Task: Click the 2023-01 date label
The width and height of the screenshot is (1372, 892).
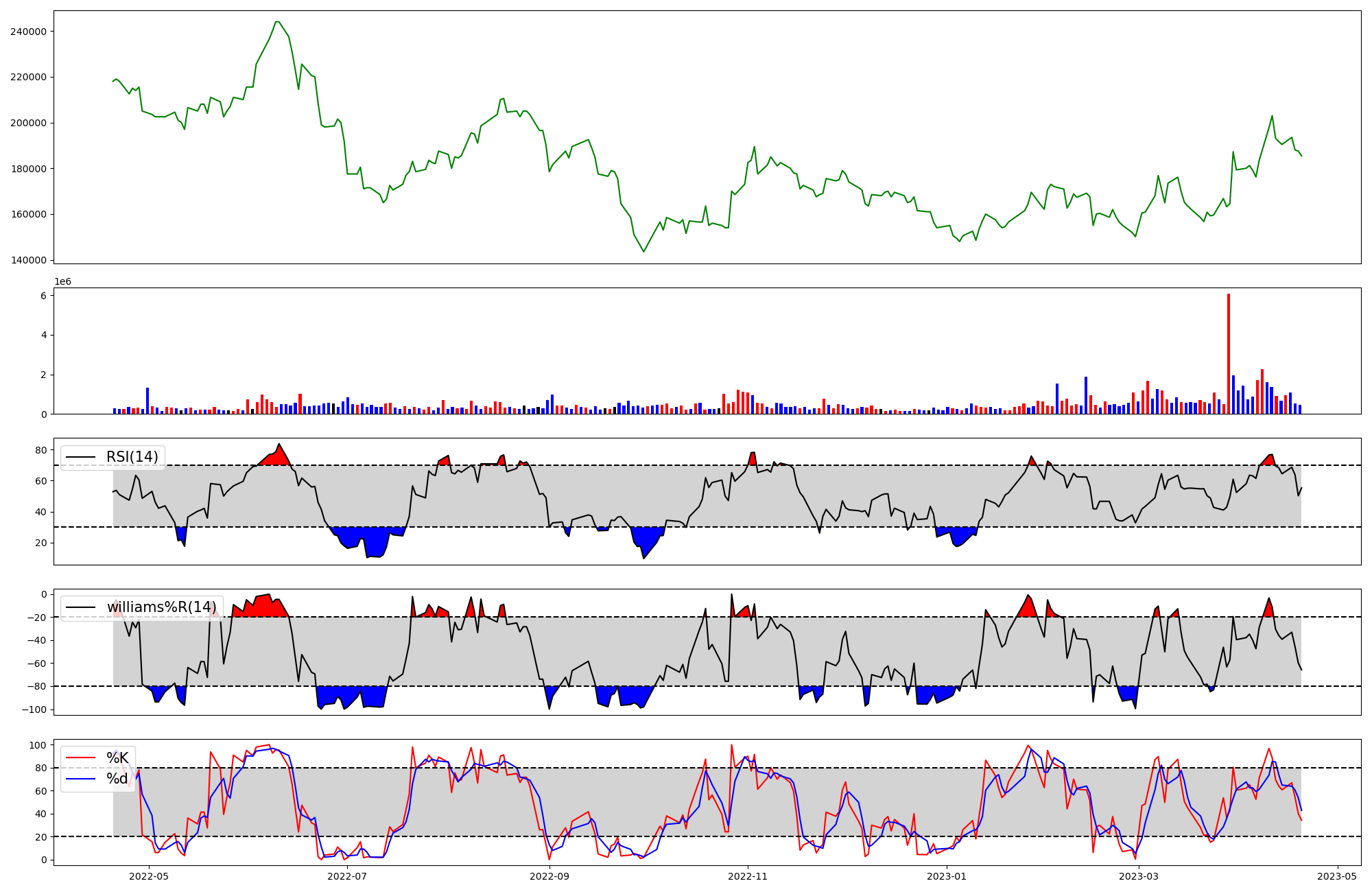Action: 947,876
